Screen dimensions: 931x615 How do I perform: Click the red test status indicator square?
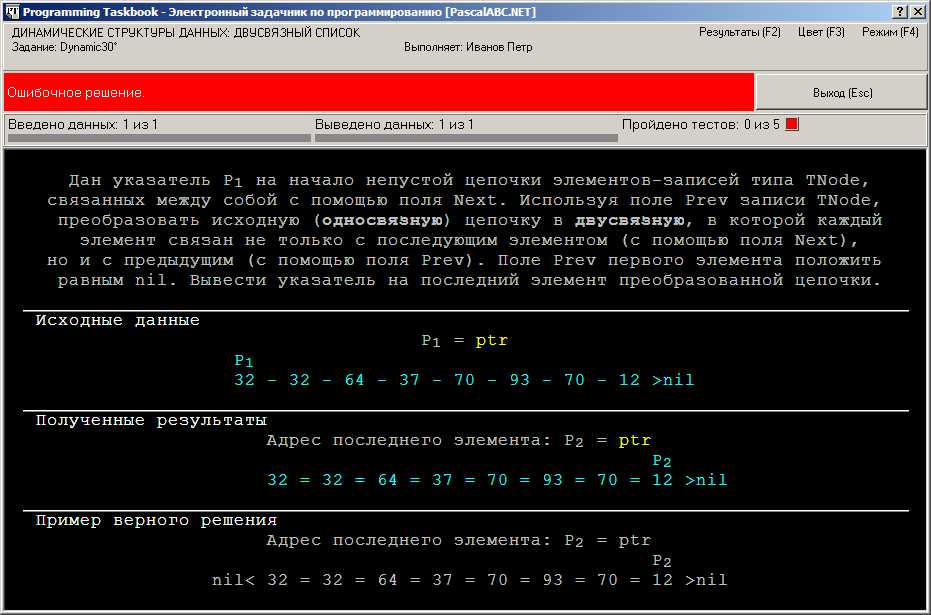click(x=792, y=124)
